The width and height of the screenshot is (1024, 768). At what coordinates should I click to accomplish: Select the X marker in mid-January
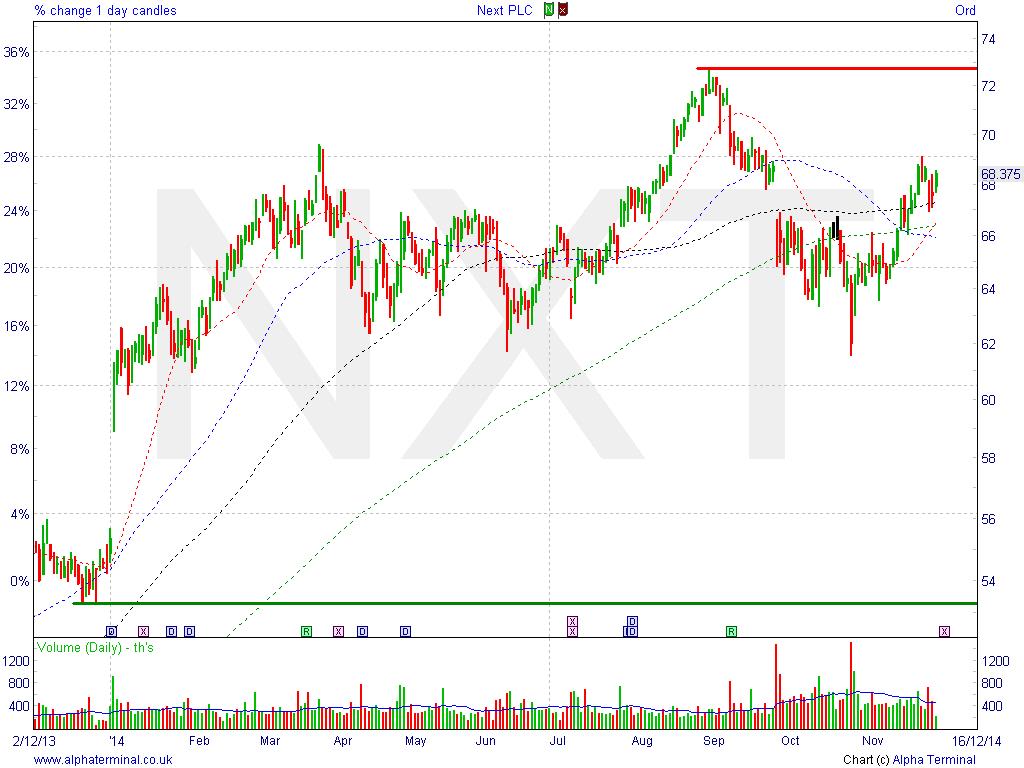(x=143, y=632)
